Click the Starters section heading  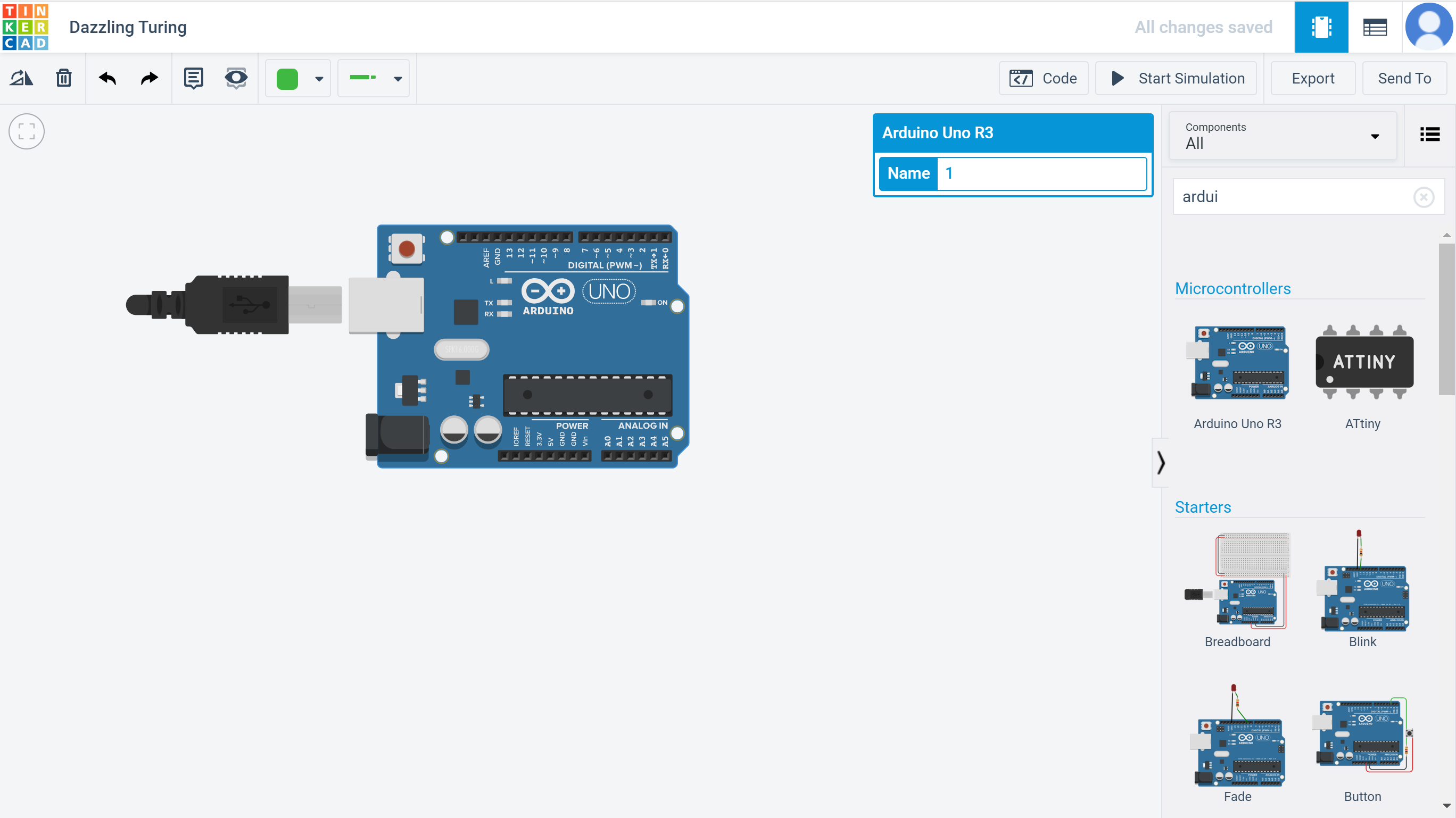tap(1203, 507)
